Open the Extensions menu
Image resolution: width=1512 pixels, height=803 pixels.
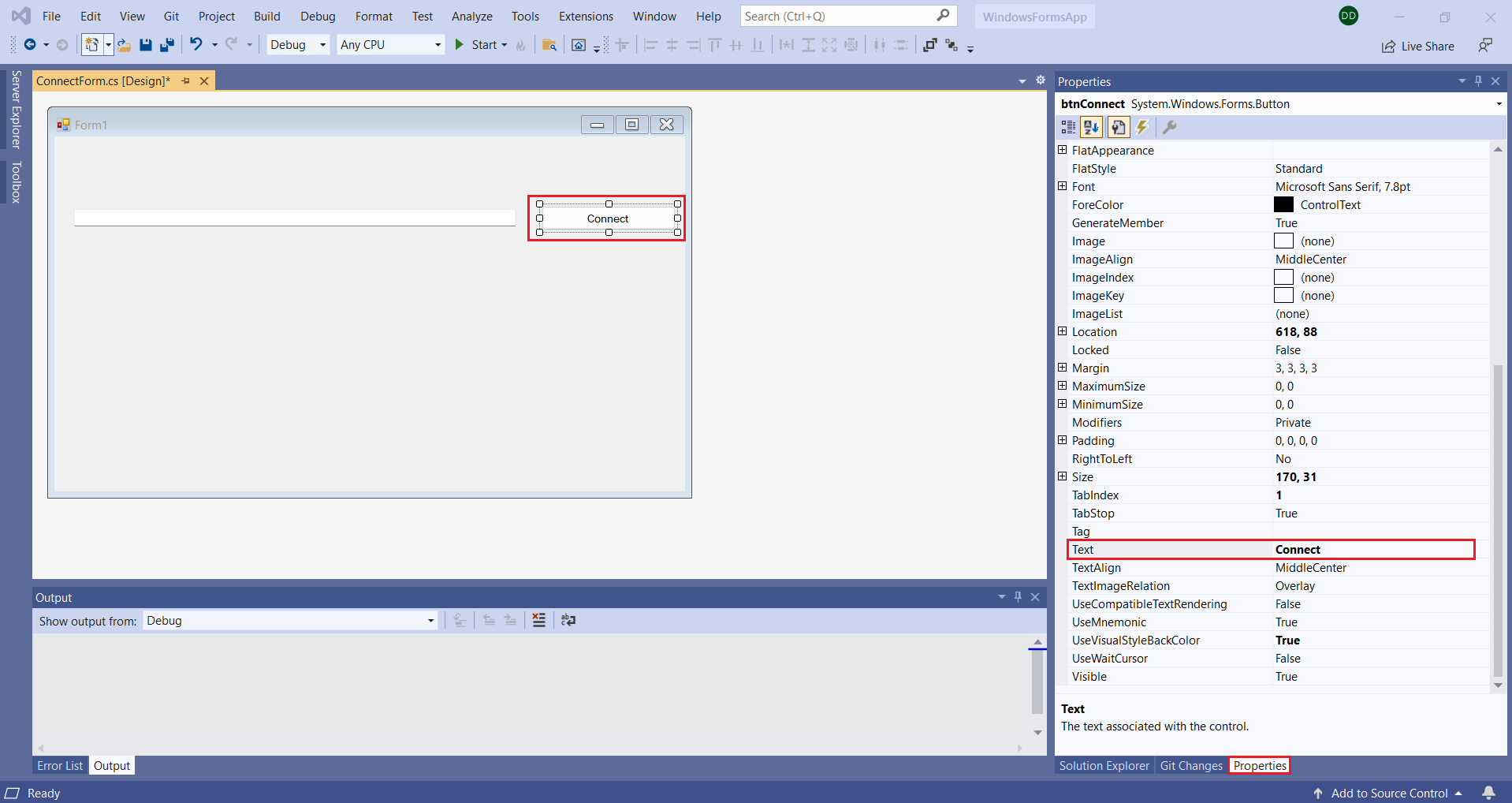tap(585, 17)
